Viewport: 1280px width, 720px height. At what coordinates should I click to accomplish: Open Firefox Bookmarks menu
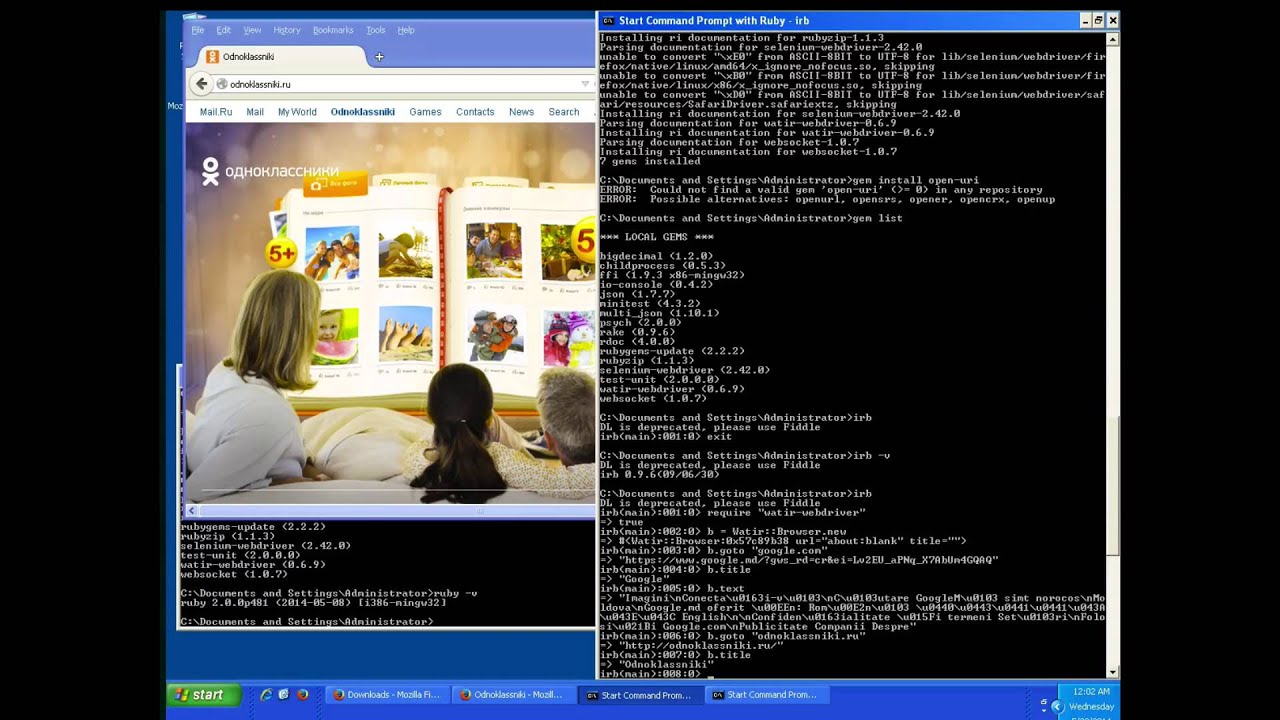333,30
